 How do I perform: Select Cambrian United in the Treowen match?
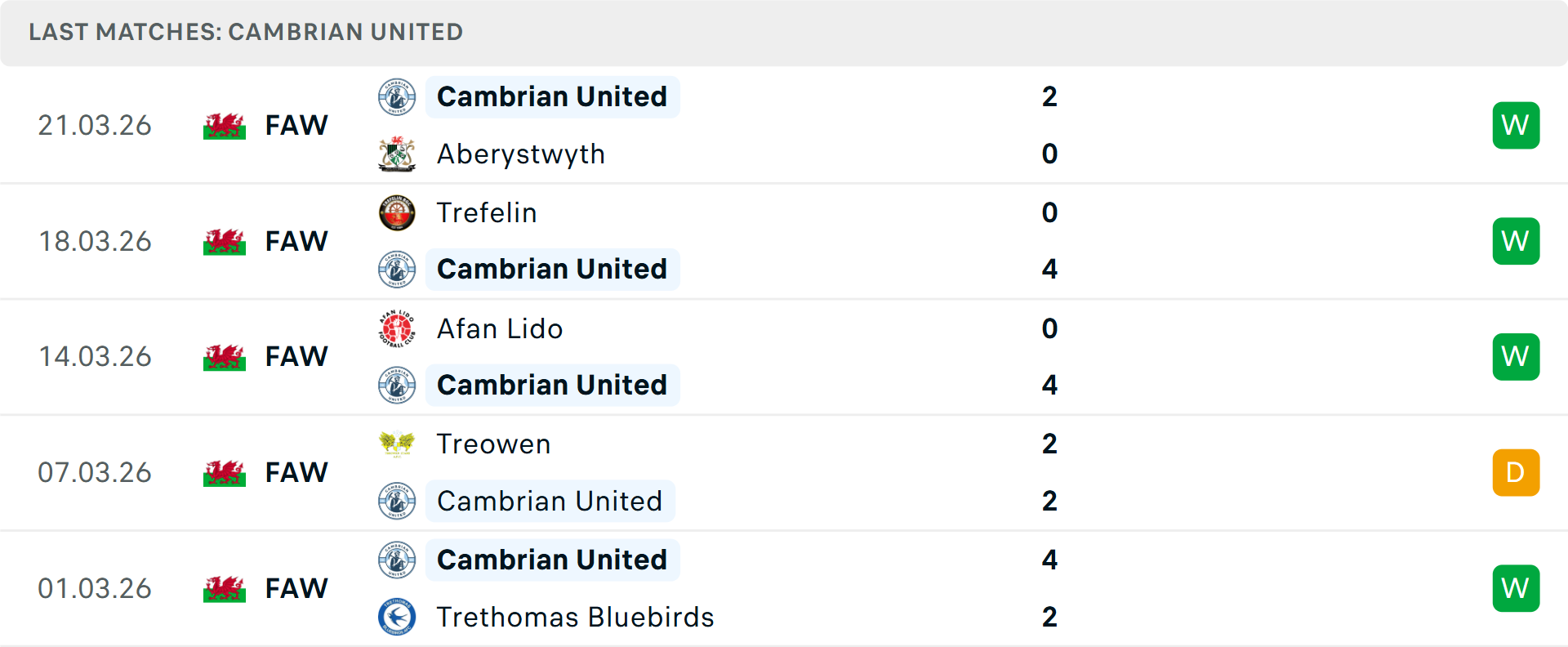coord(550,502)
